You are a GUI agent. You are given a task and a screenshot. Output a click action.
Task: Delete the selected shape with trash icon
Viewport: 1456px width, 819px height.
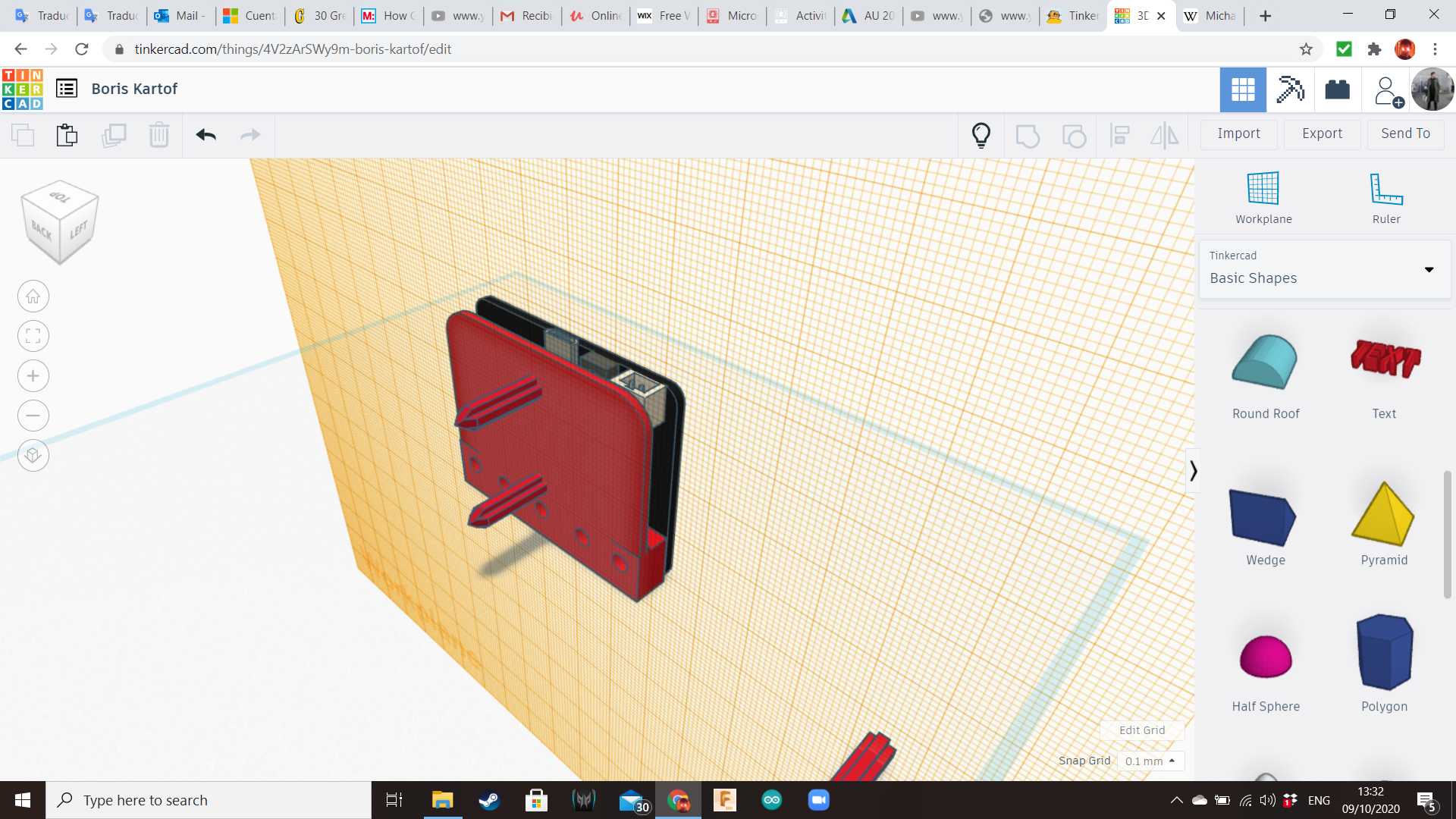158,135
